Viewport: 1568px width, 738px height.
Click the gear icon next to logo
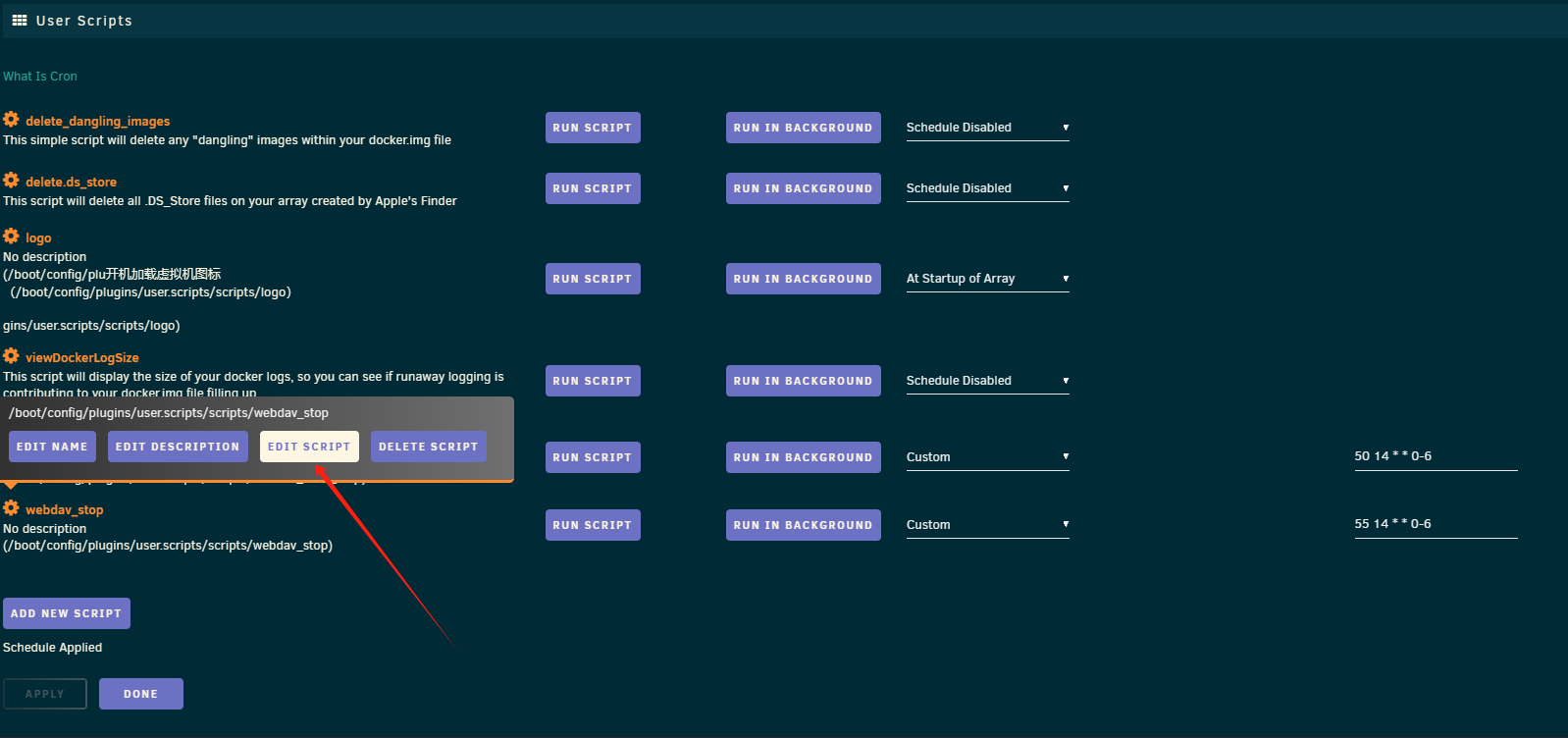point(11,237)
